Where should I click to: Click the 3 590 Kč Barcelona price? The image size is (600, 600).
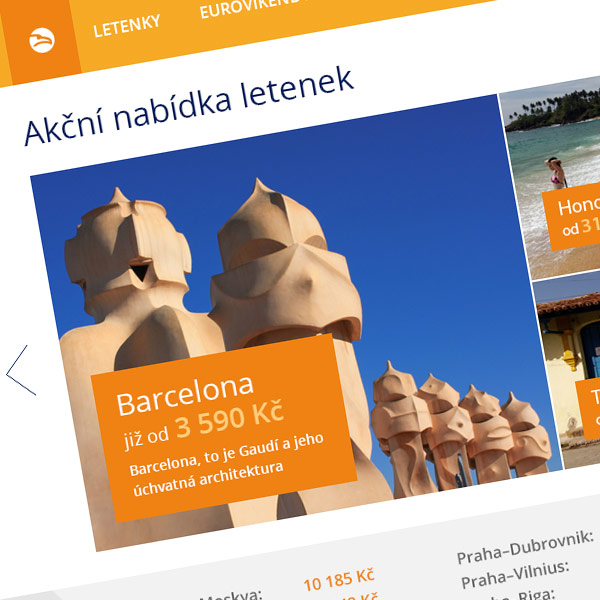pyautogui.click(x=229, y=419)
